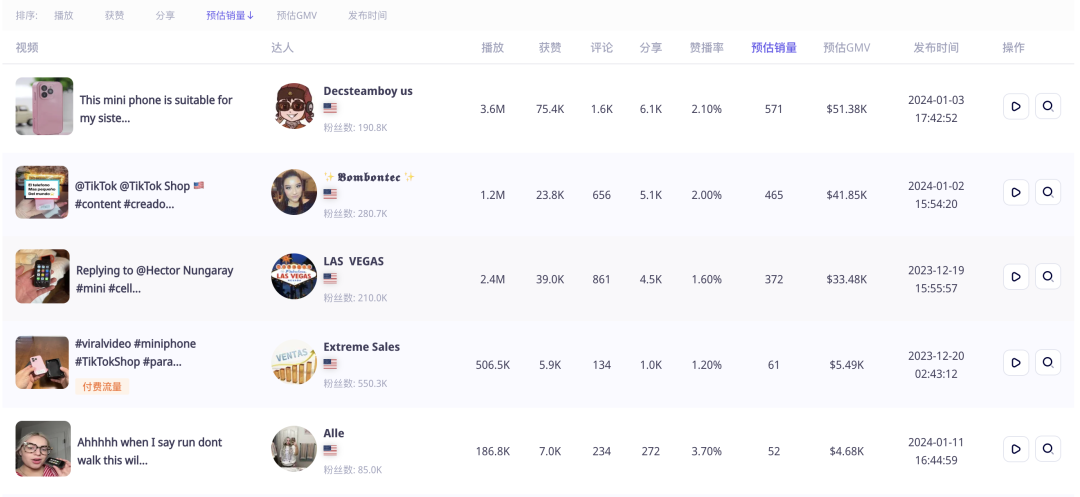Play the Decsteamboy us mini phone video
1080x497 pixels.
[x=1015, y=106]
